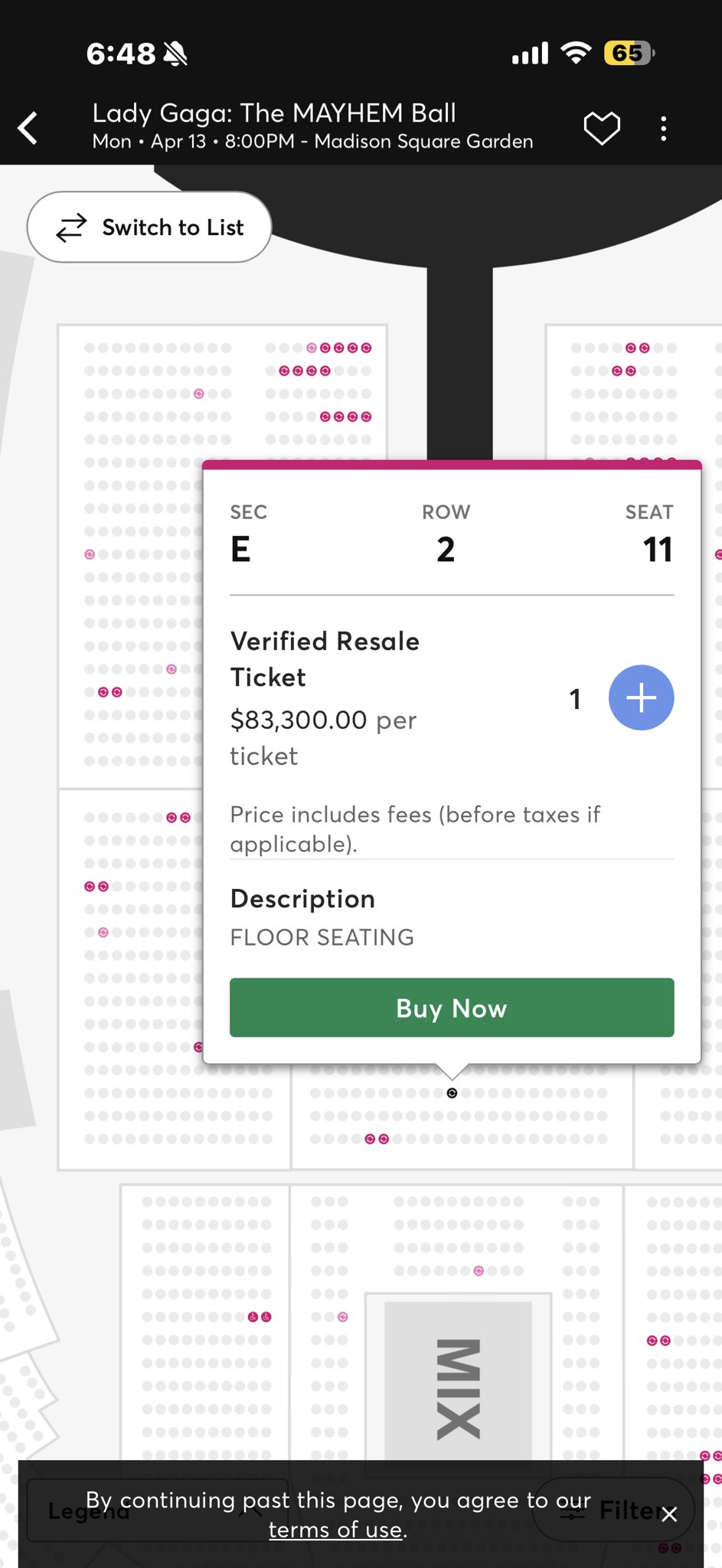
Task: Tap the cellular signal bars icon
Action: pos(530,53)
